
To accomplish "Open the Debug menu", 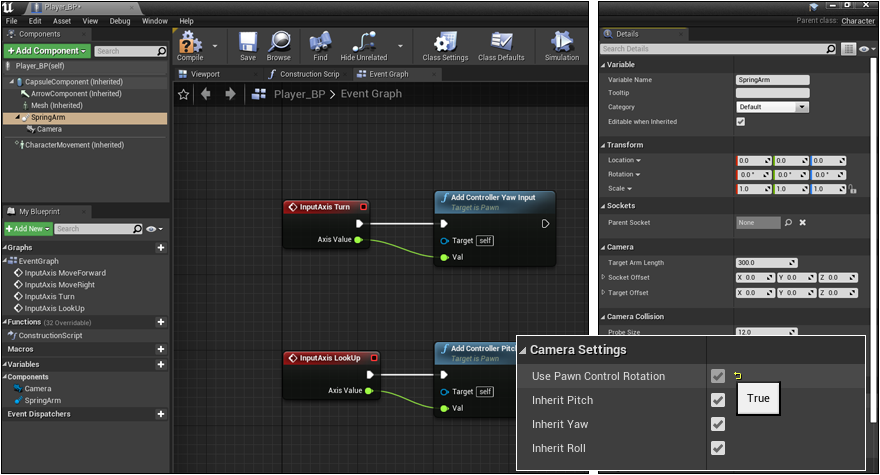I will 120,21.
